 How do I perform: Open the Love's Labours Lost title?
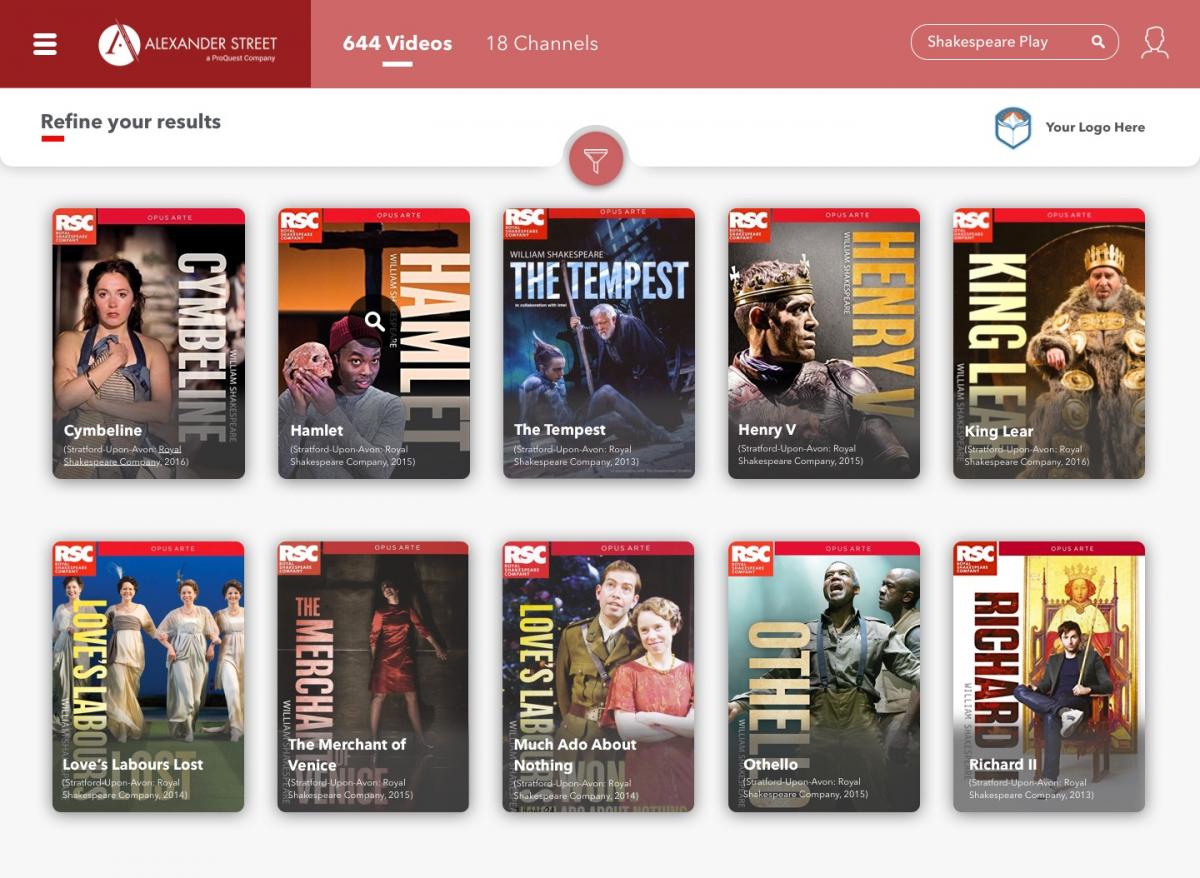click(133, 765)
